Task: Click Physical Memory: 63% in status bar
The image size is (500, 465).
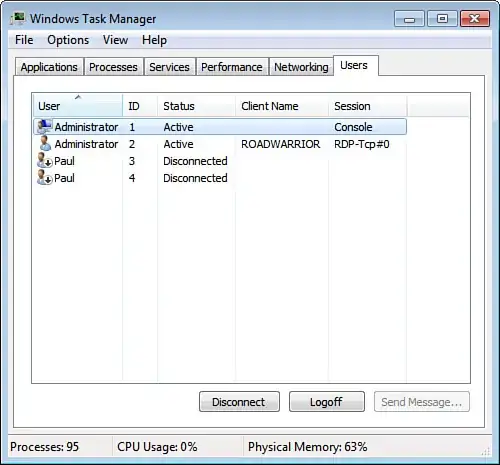Action: pos(307,447)
